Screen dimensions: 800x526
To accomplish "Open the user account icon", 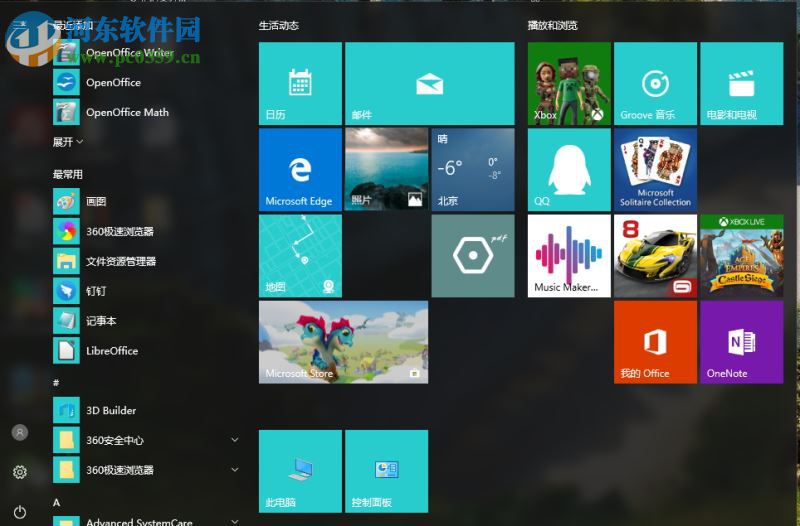I will (x=20, y=433).
